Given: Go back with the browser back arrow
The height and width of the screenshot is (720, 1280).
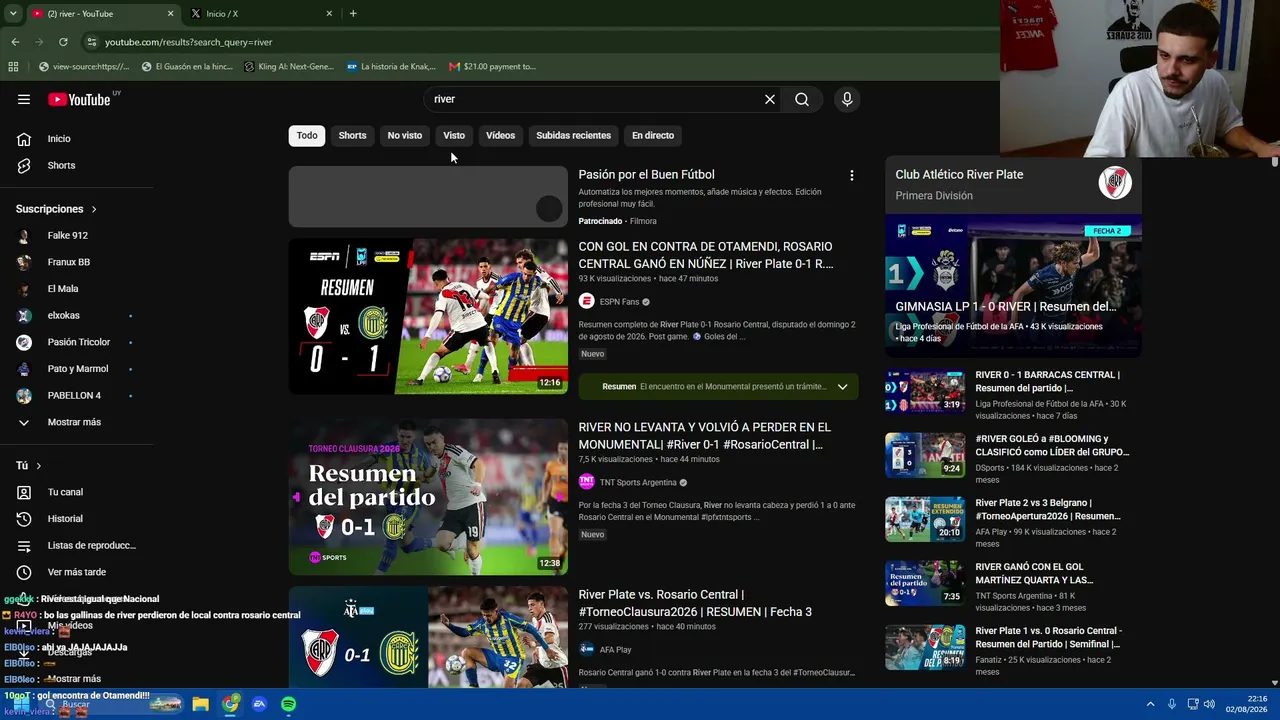Looking at the screenshot, I should pyautogui.click(x=15, y=42).
